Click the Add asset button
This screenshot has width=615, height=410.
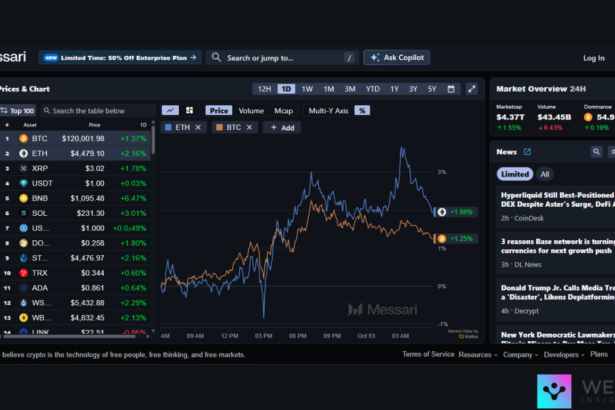coord(281,128)
